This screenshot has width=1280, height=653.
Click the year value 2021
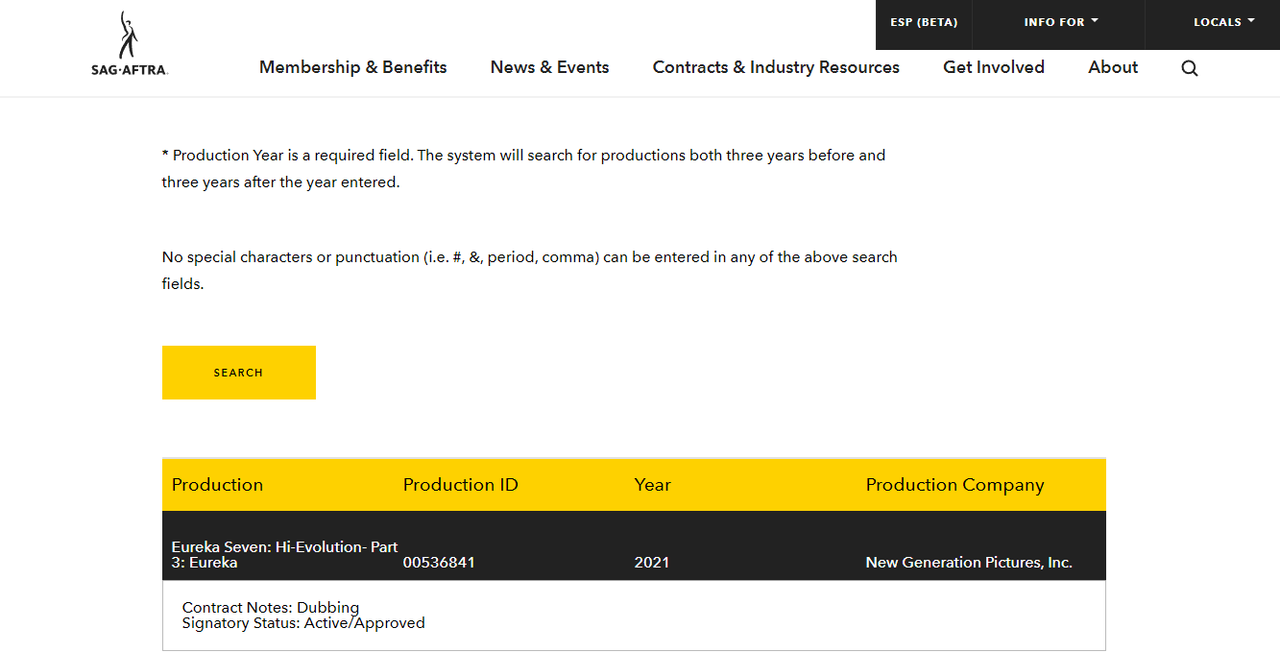[652, 562]
